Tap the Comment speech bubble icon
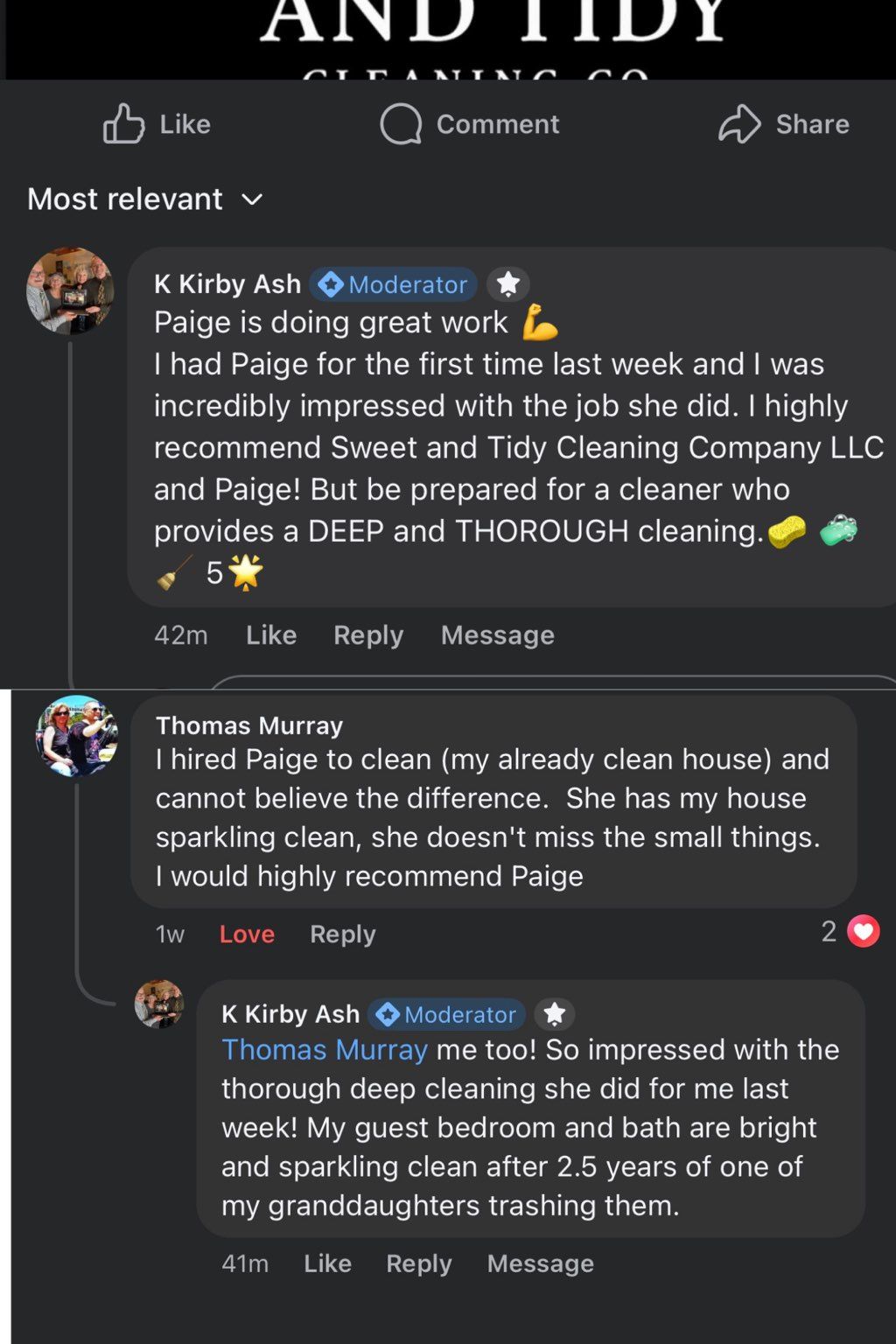896x1344 pixels. pos(401,123)
